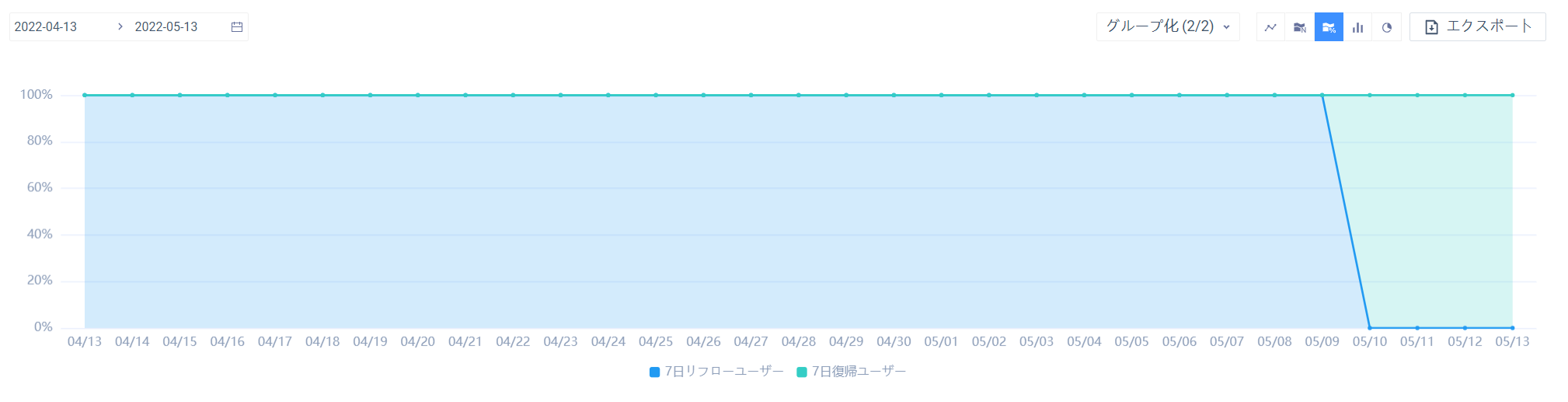Screen dimensions: 1568x402
Task: Click the calendar icon in date range
Action: [237, 27]
